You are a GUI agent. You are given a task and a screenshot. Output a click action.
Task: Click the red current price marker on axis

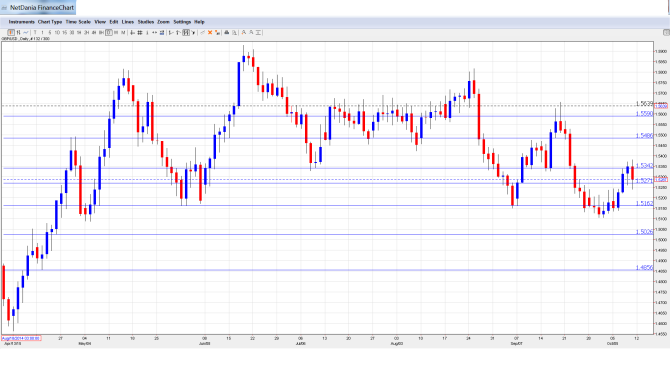click(661, 180)
